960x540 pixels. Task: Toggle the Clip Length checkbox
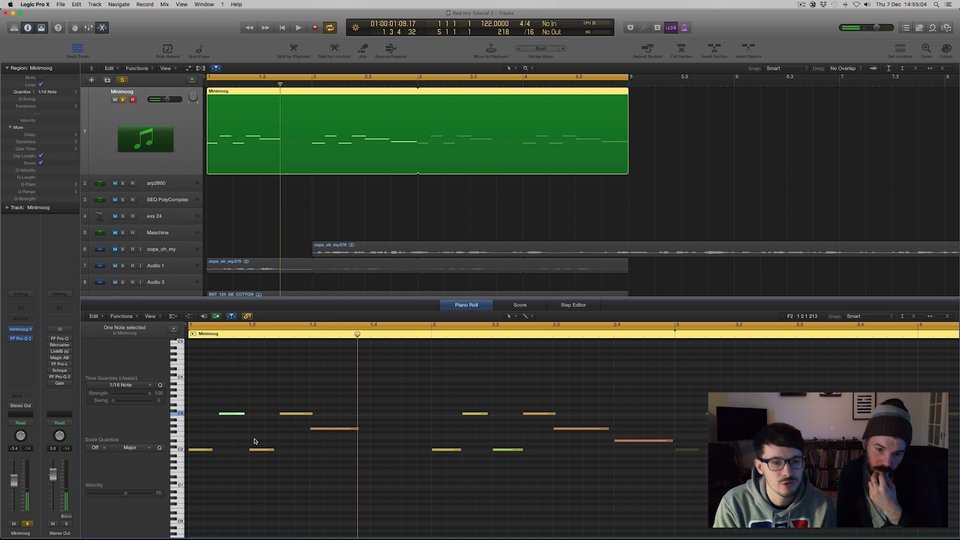pyautogui.click(x=41, y=156)
